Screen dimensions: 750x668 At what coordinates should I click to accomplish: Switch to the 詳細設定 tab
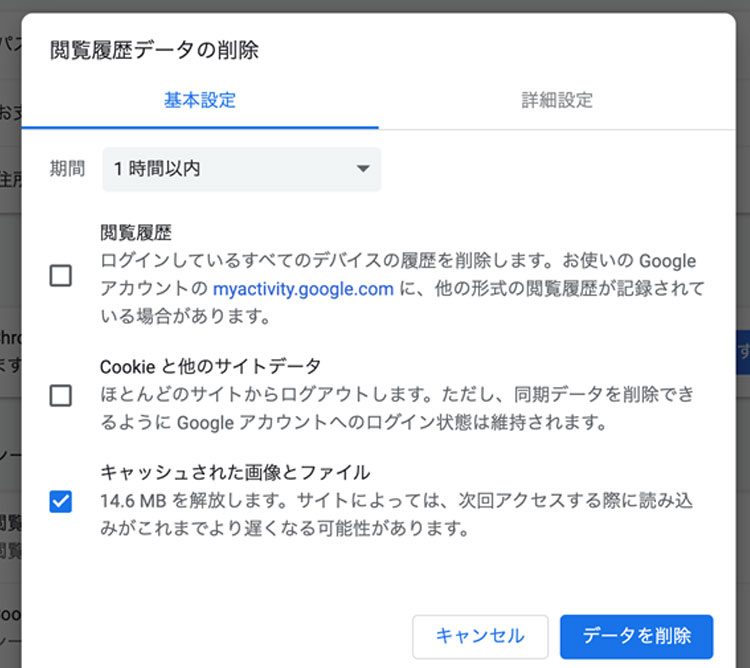click(557, 100)
